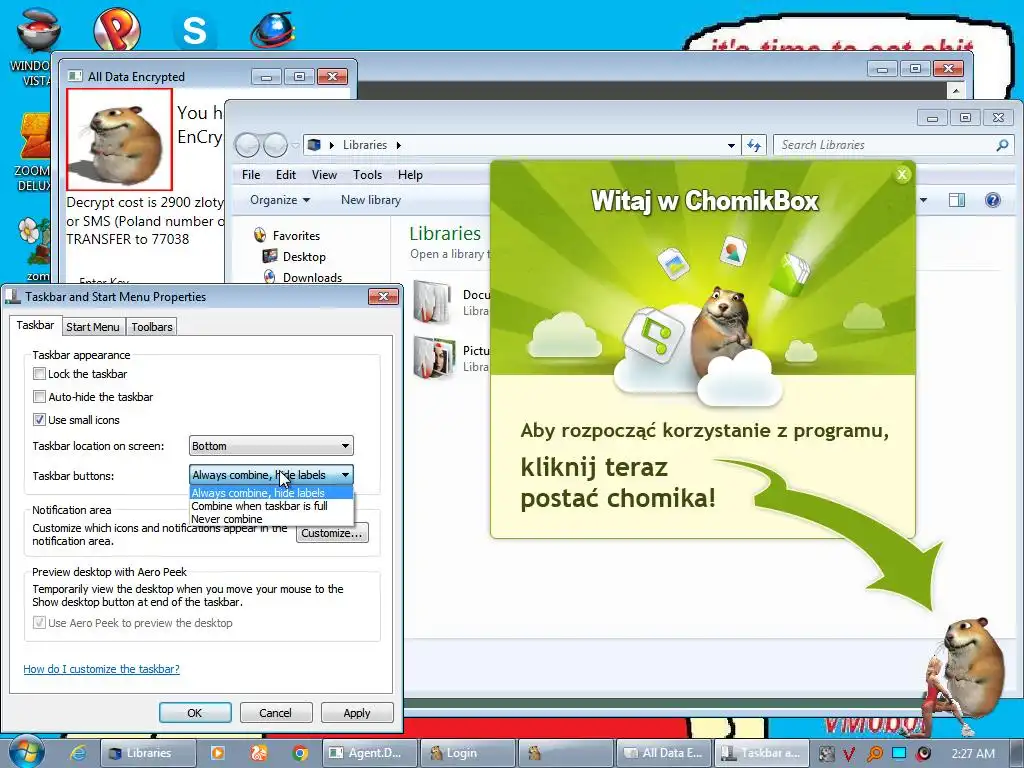Open the red P desktop icon
Screen dimensions: 1024x768
[x=116, y=28]
